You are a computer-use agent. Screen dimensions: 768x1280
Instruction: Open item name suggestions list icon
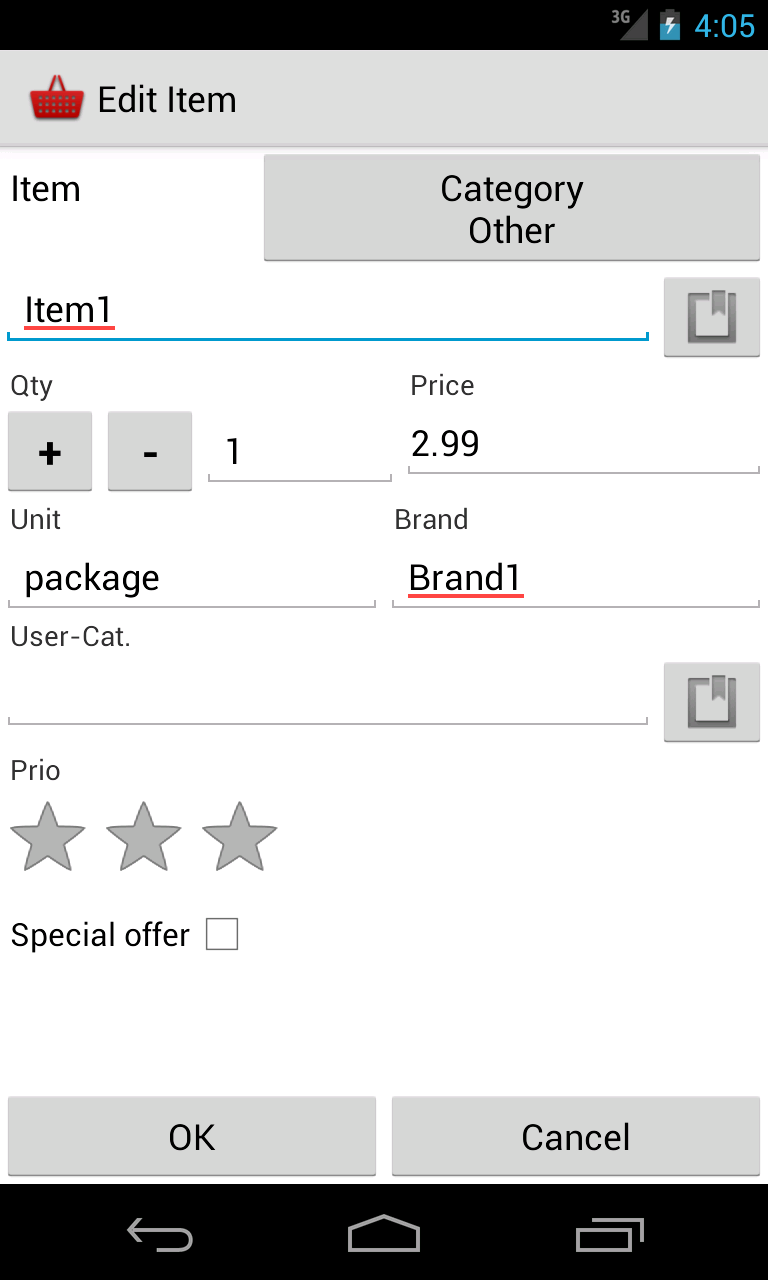(711, 317)
